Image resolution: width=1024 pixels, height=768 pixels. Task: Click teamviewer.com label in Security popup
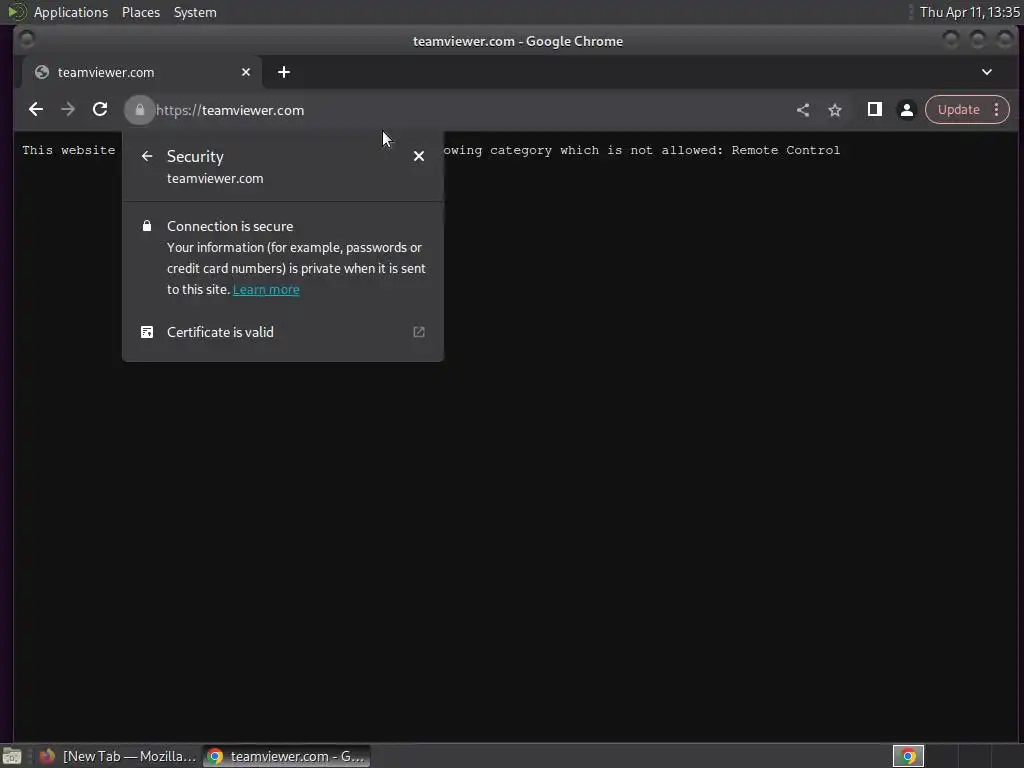pos(215,178)
